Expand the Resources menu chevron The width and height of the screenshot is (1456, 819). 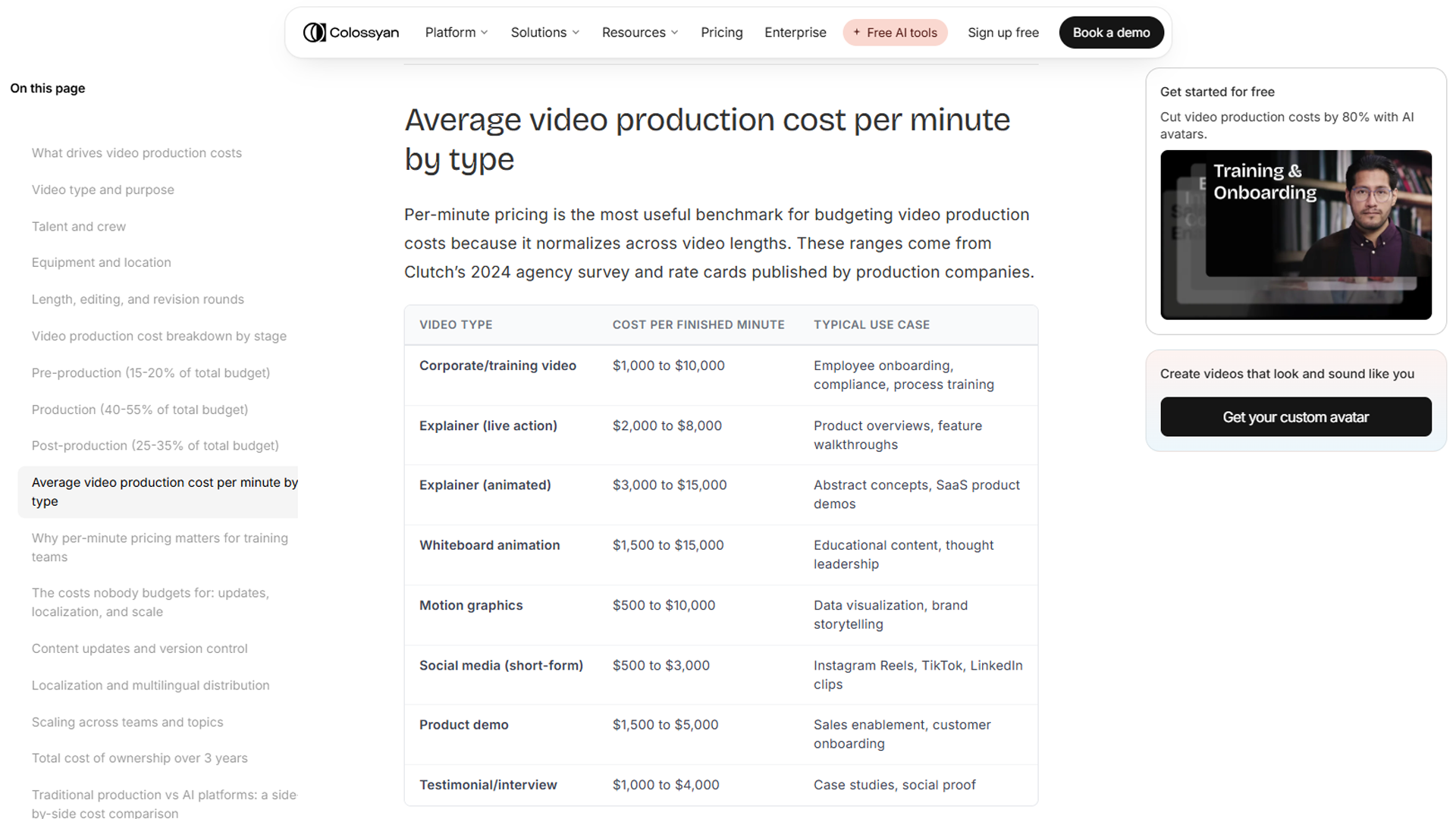(x=674, y=33)
